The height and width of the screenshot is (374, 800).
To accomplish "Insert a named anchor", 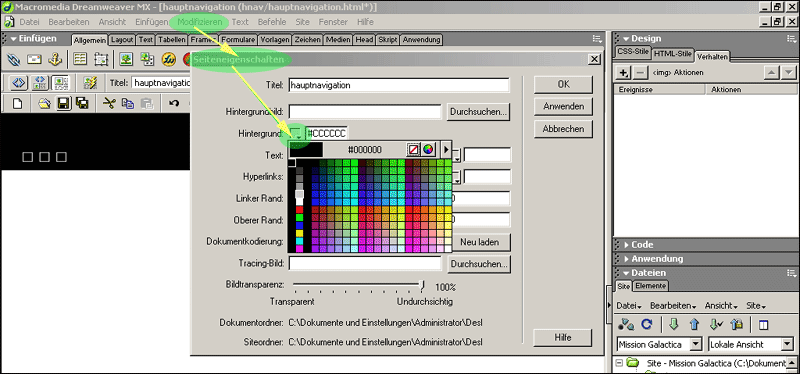I will point(55,60).
